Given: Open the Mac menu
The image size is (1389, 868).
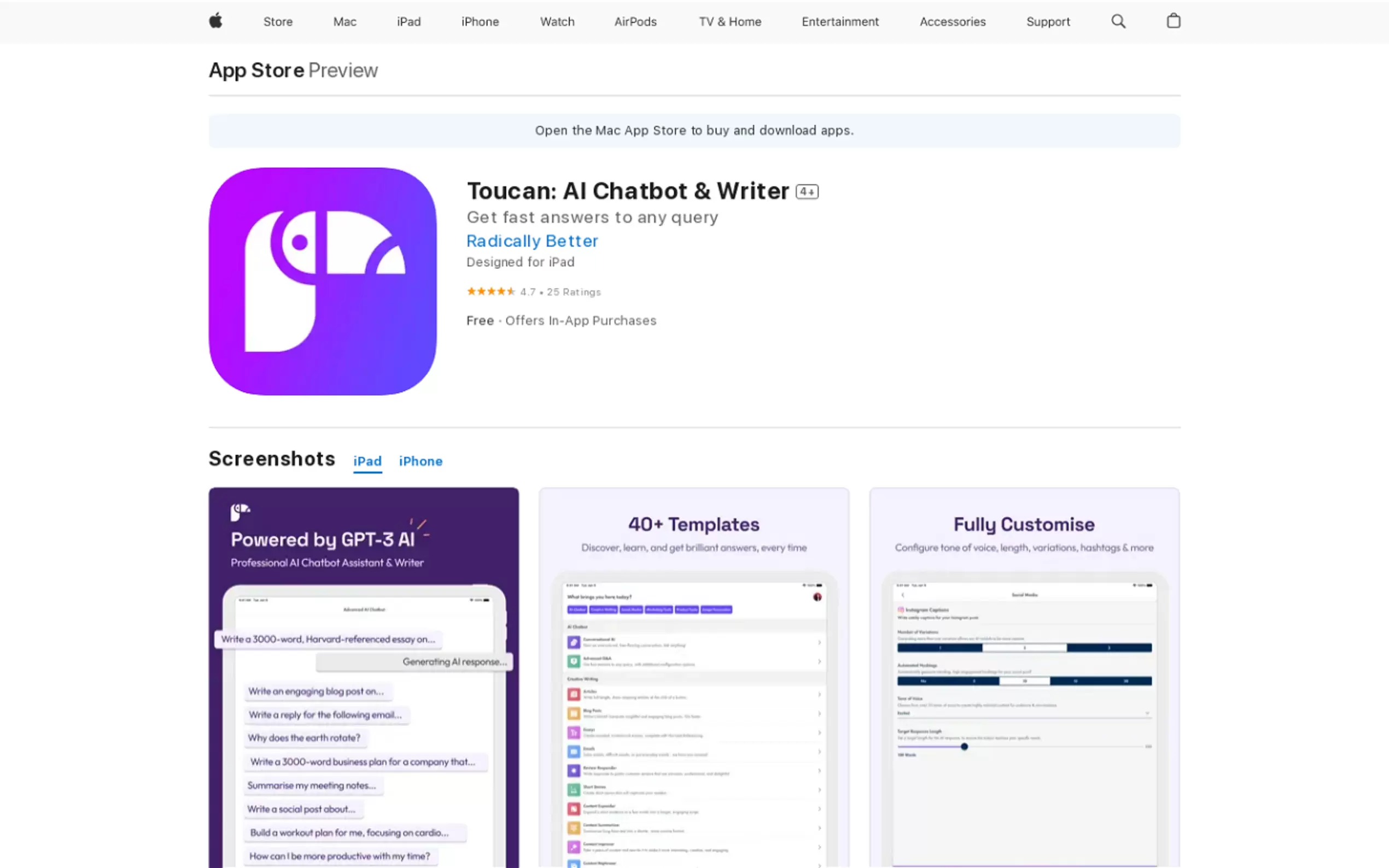Looking at the screenshot, I should pos(345,22).
